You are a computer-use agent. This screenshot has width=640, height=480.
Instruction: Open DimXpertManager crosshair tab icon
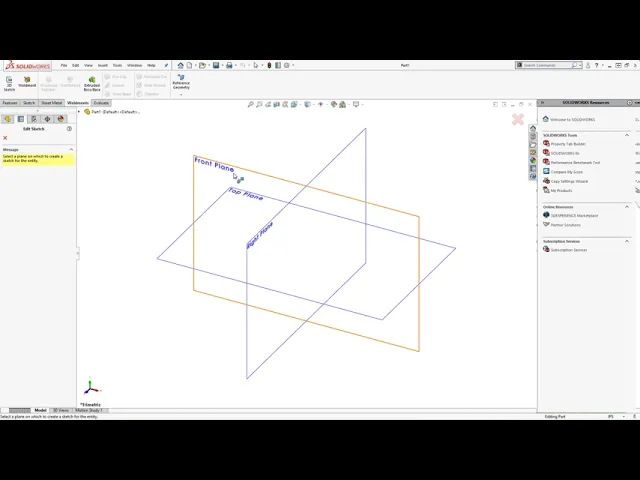tap(47, 119)
